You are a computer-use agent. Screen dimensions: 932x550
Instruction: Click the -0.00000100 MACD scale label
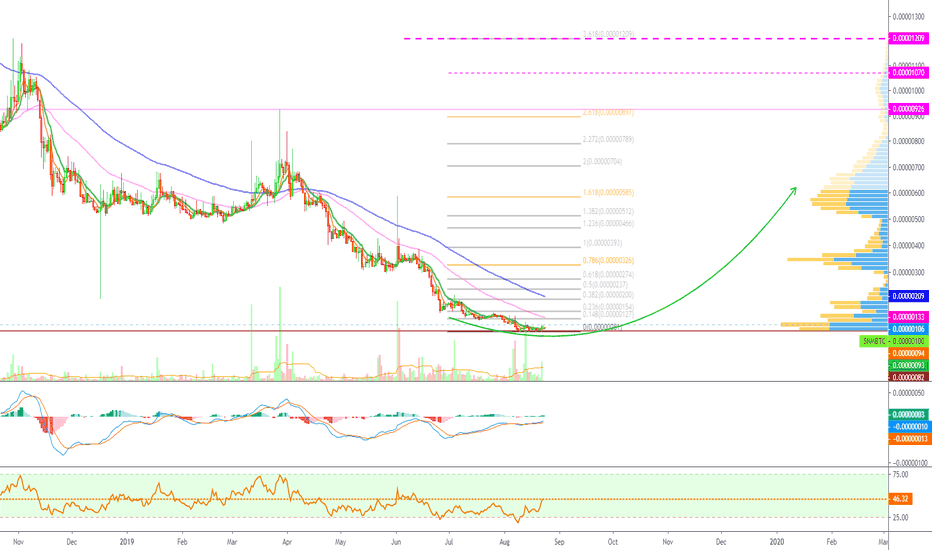(909, 463)
